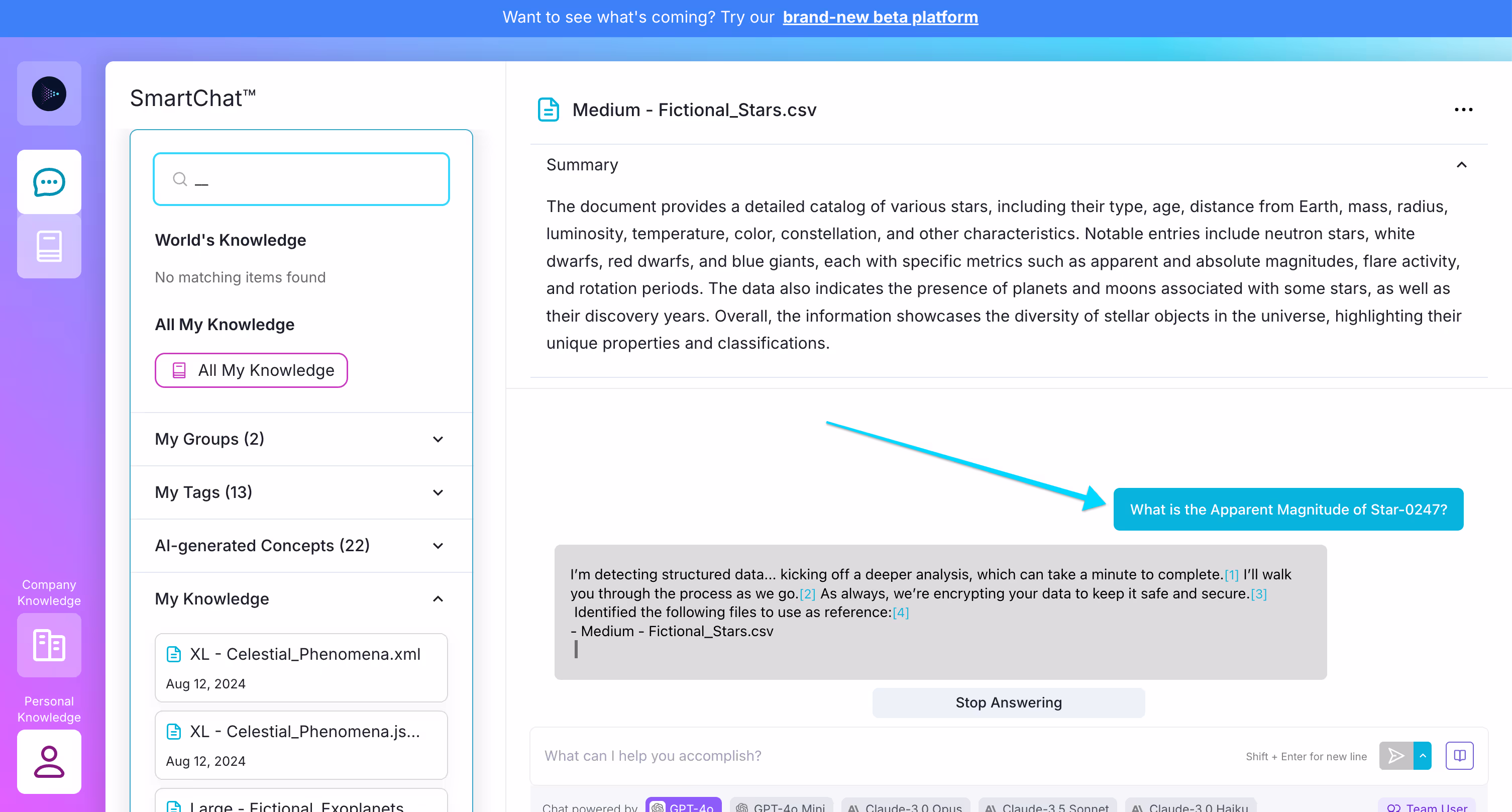Image resolution: width=1512 pixels, height=812 pixels.
Task: Open send options dropdown arrow
Action: pos(1422,756)
